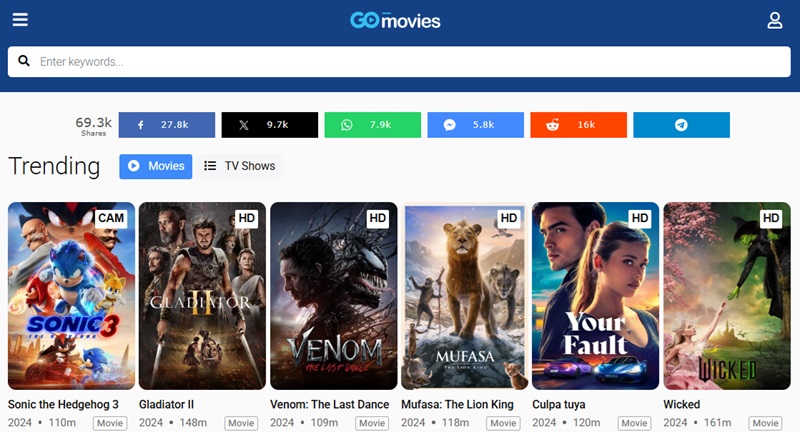800x432 pixels.
Task: Click Movie tag under Wicked
Action: pos(765,423)
